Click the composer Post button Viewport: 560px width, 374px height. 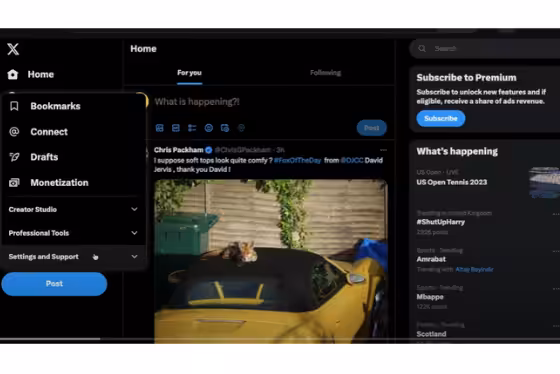click(x=371, y=128)
